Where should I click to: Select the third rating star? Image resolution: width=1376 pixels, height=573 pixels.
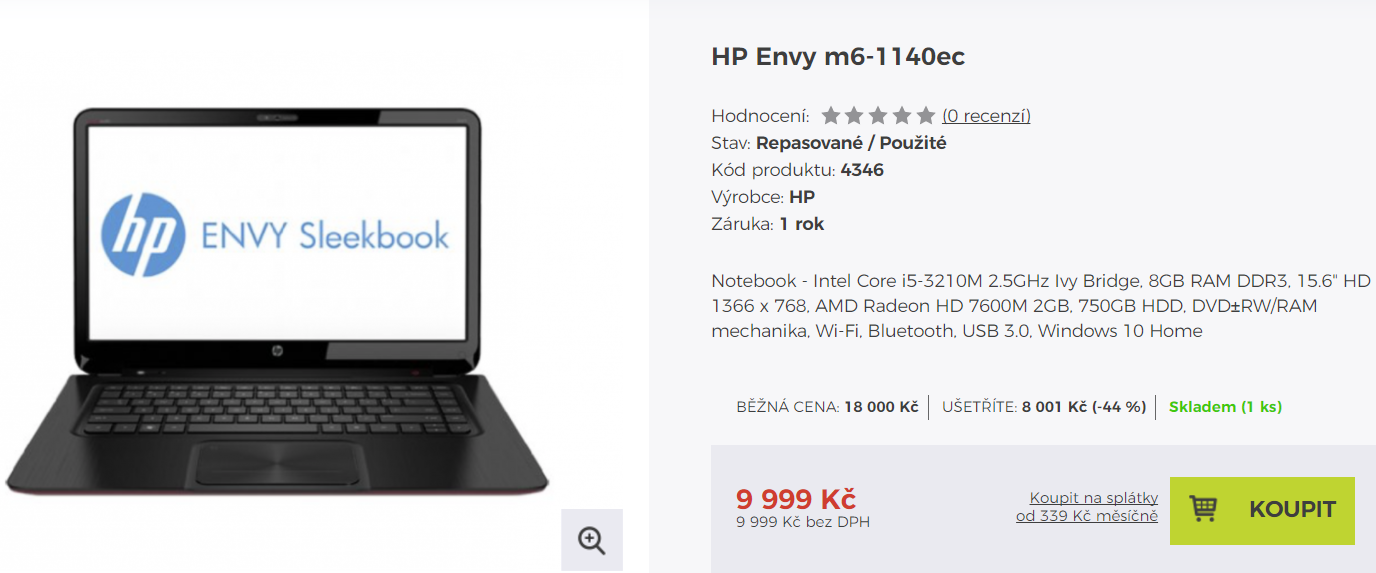878,115
